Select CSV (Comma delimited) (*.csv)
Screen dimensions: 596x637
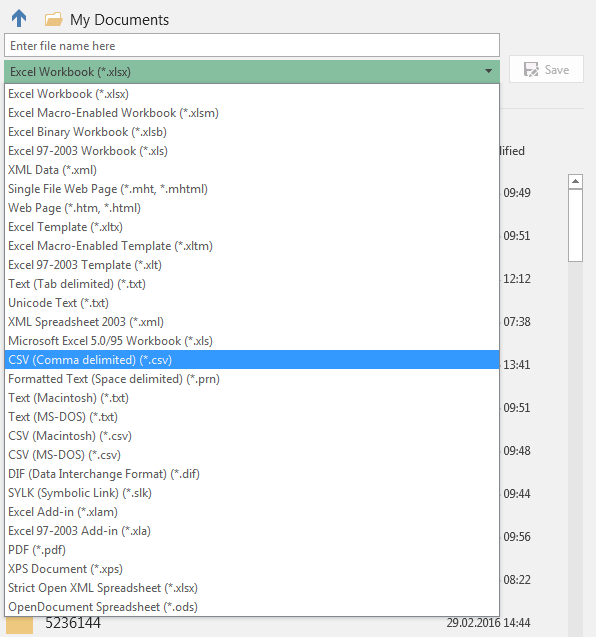pos(252,360)
